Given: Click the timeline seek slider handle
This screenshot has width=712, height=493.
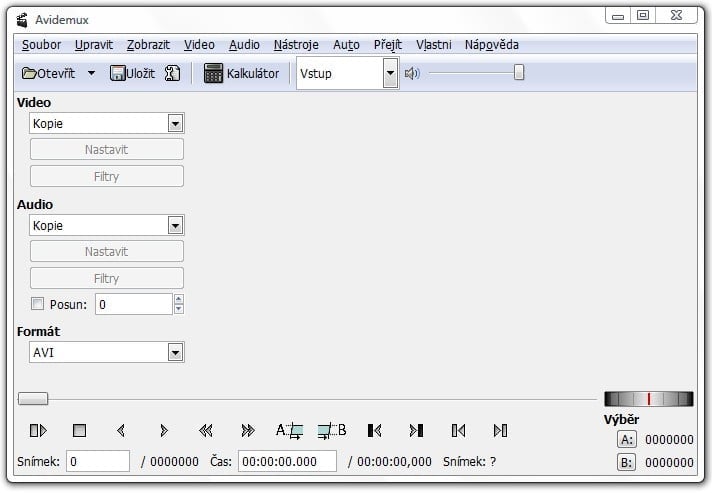Looking at the screenshot, I should (33, 399).
